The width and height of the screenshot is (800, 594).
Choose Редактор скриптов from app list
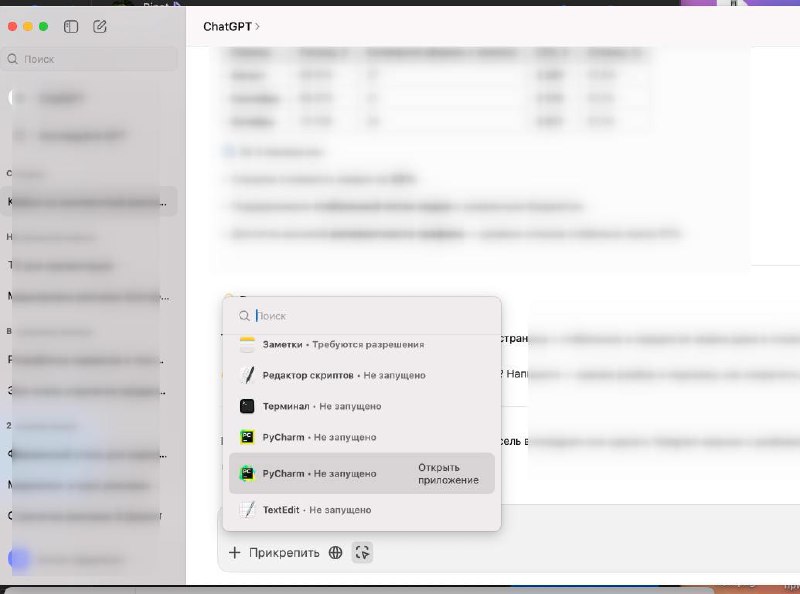362,375
